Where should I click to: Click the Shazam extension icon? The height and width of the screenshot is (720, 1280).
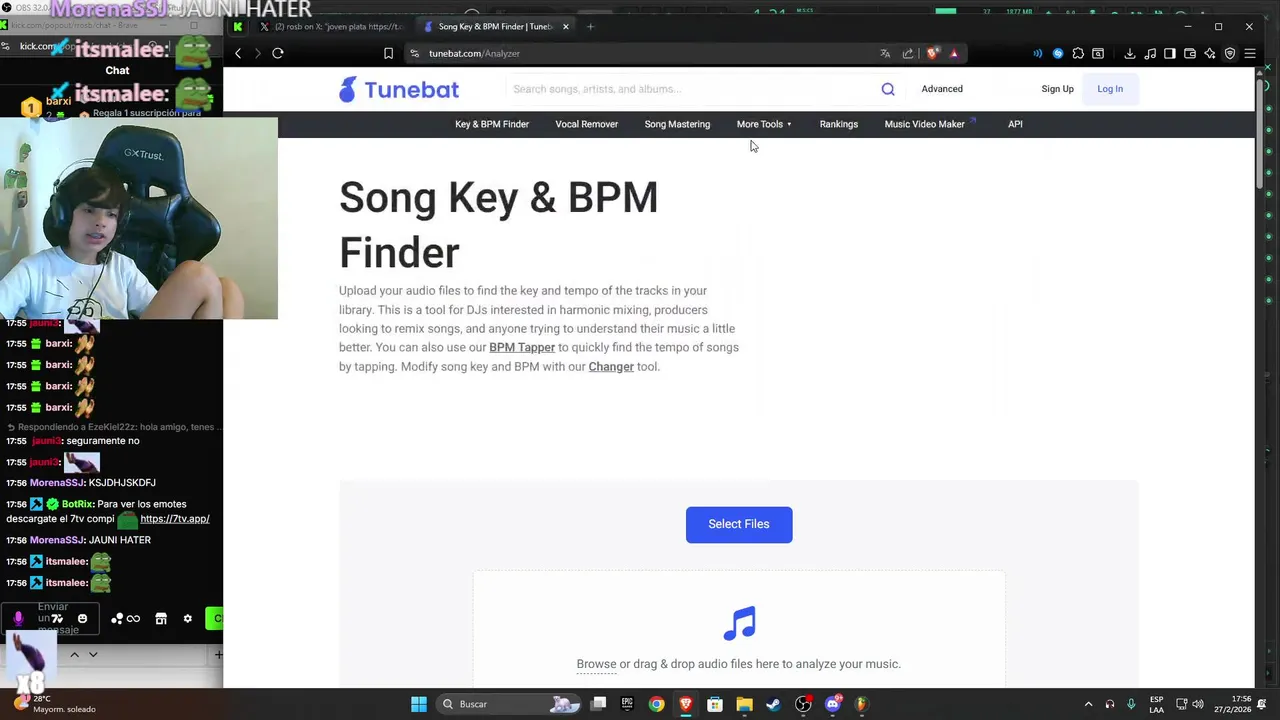pyautogui.click(x=1058, y=53)
